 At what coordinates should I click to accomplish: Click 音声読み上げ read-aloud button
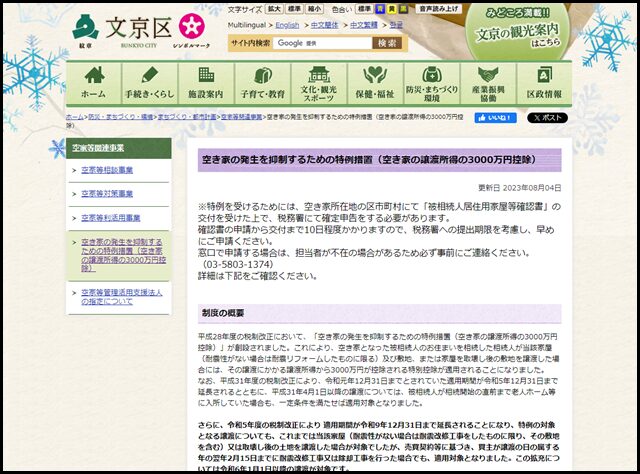point(439,9)
